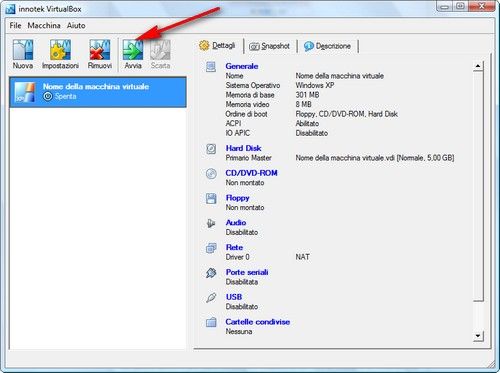Image resolution: width=500 pixels, height=373 pixels.
Task: Click the Rimuovi remove machine icon
Action: (x=100, y=50)
